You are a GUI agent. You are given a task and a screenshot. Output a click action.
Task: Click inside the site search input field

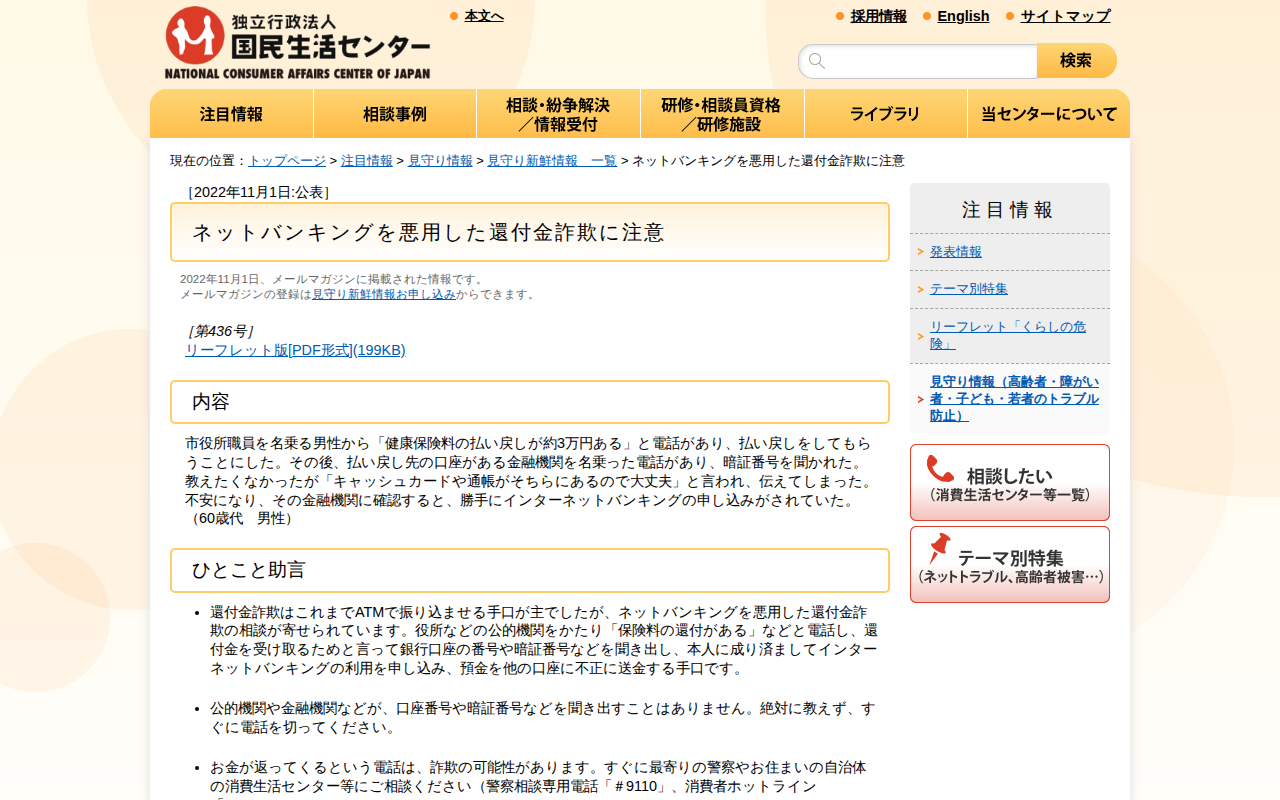click(920, 60)
